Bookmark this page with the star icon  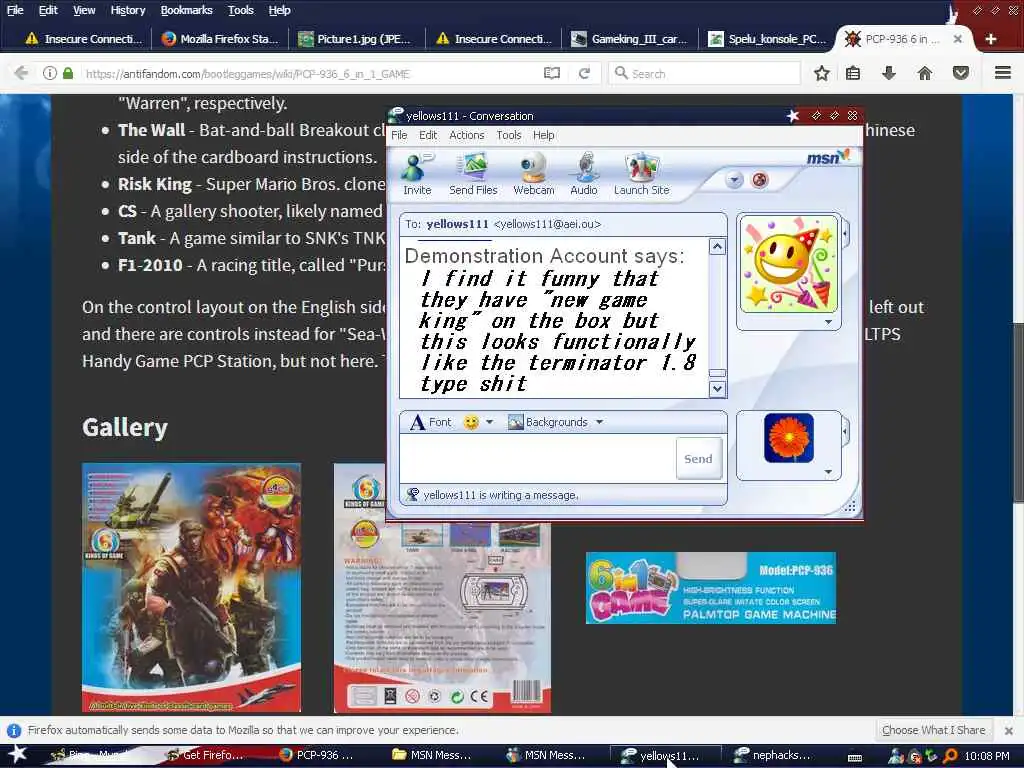[822, 73]
